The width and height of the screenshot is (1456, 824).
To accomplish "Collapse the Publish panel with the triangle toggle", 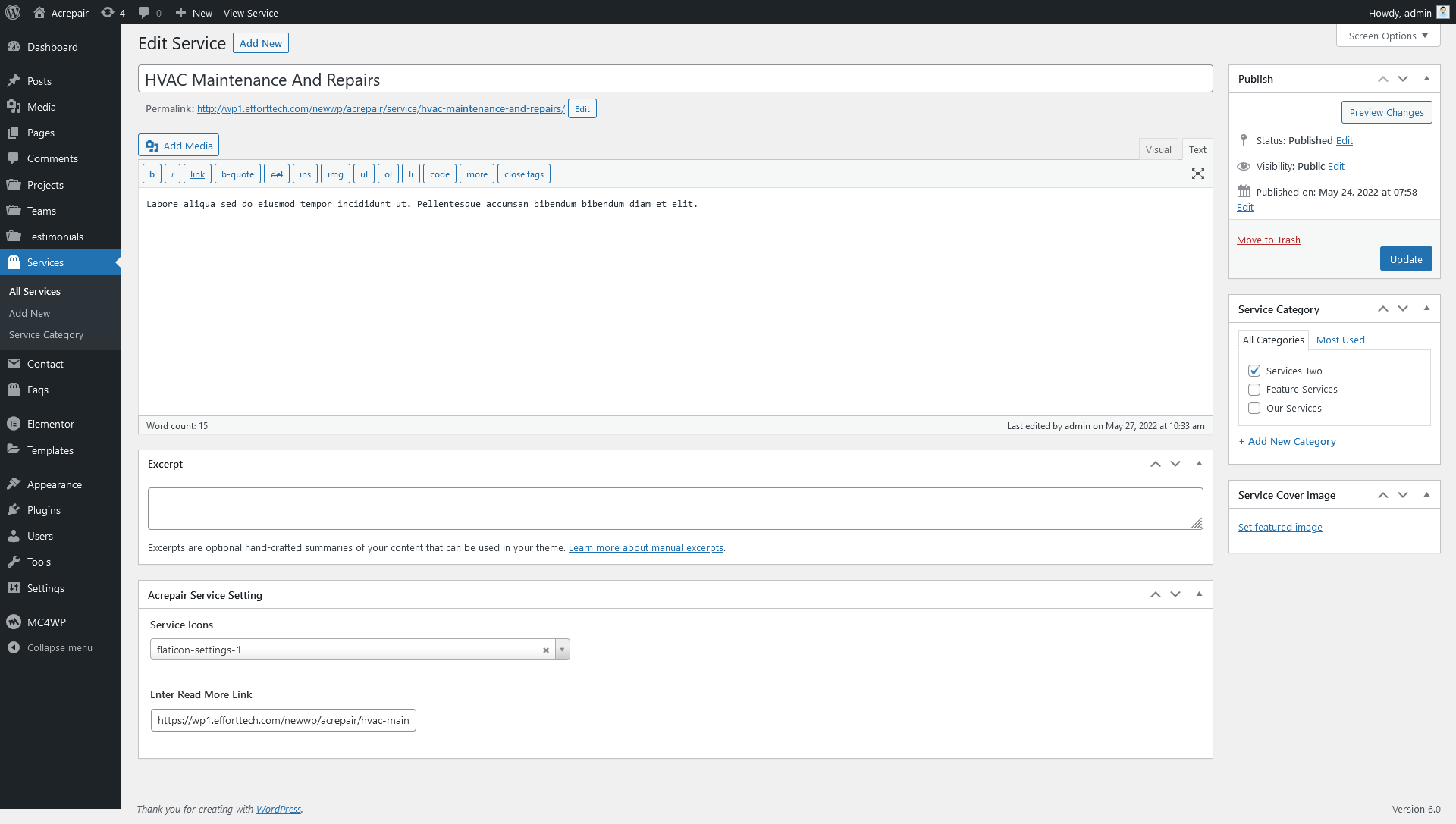I will click(1426, 79).
